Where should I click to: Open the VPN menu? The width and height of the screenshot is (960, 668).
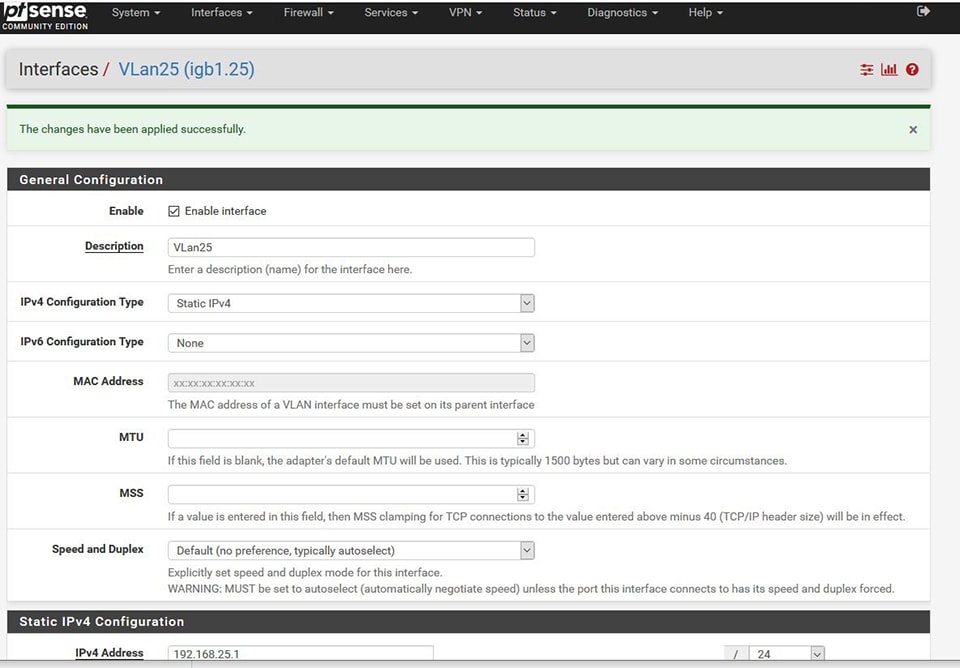click(465, 13)
